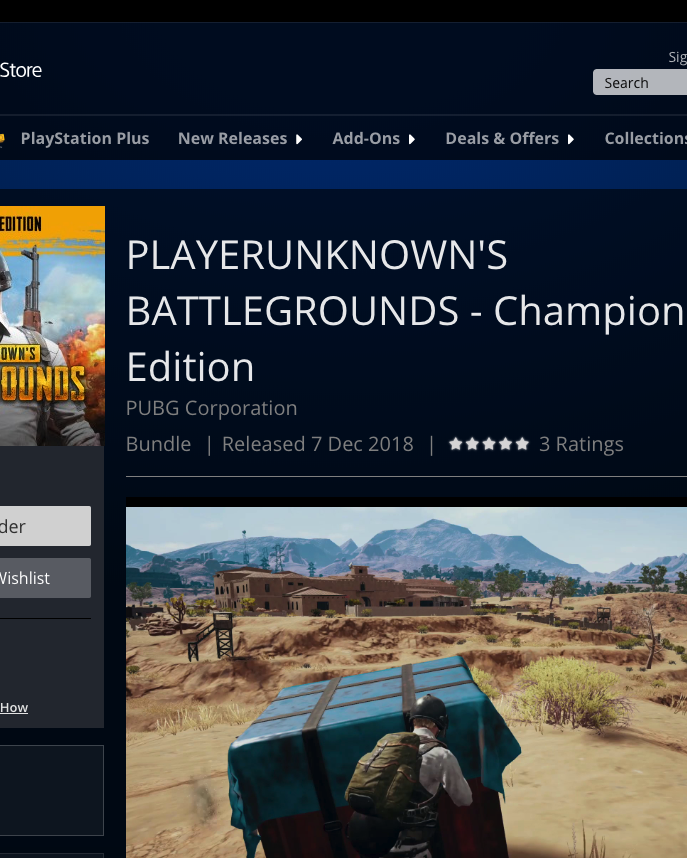Click the 3 Ratings count text

pyautogui.click(x=581, y=444)
